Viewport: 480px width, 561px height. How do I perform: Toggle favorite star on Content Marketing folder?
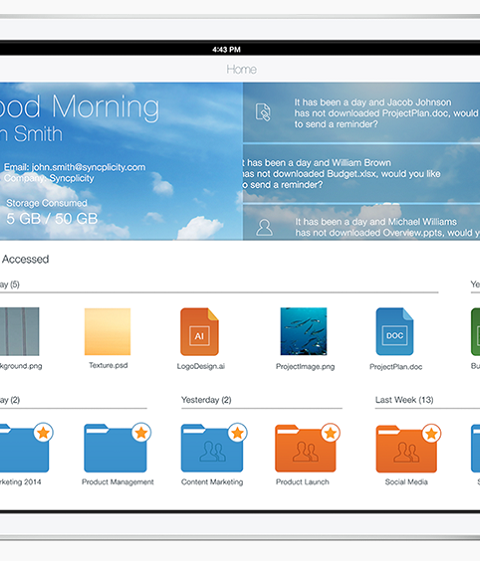[237, 433]
